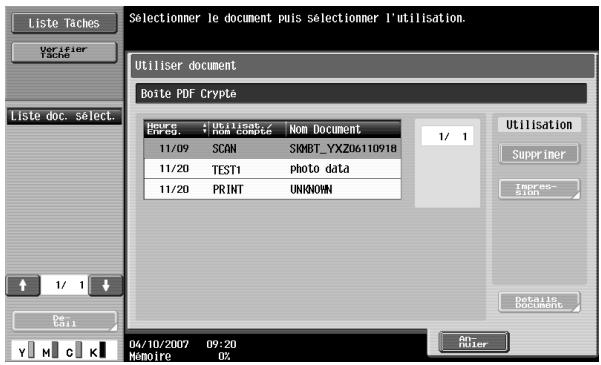The height and width of the screenshot is (365, 601).
Task: Click the Utiliser document header
Action: point(363,66)
